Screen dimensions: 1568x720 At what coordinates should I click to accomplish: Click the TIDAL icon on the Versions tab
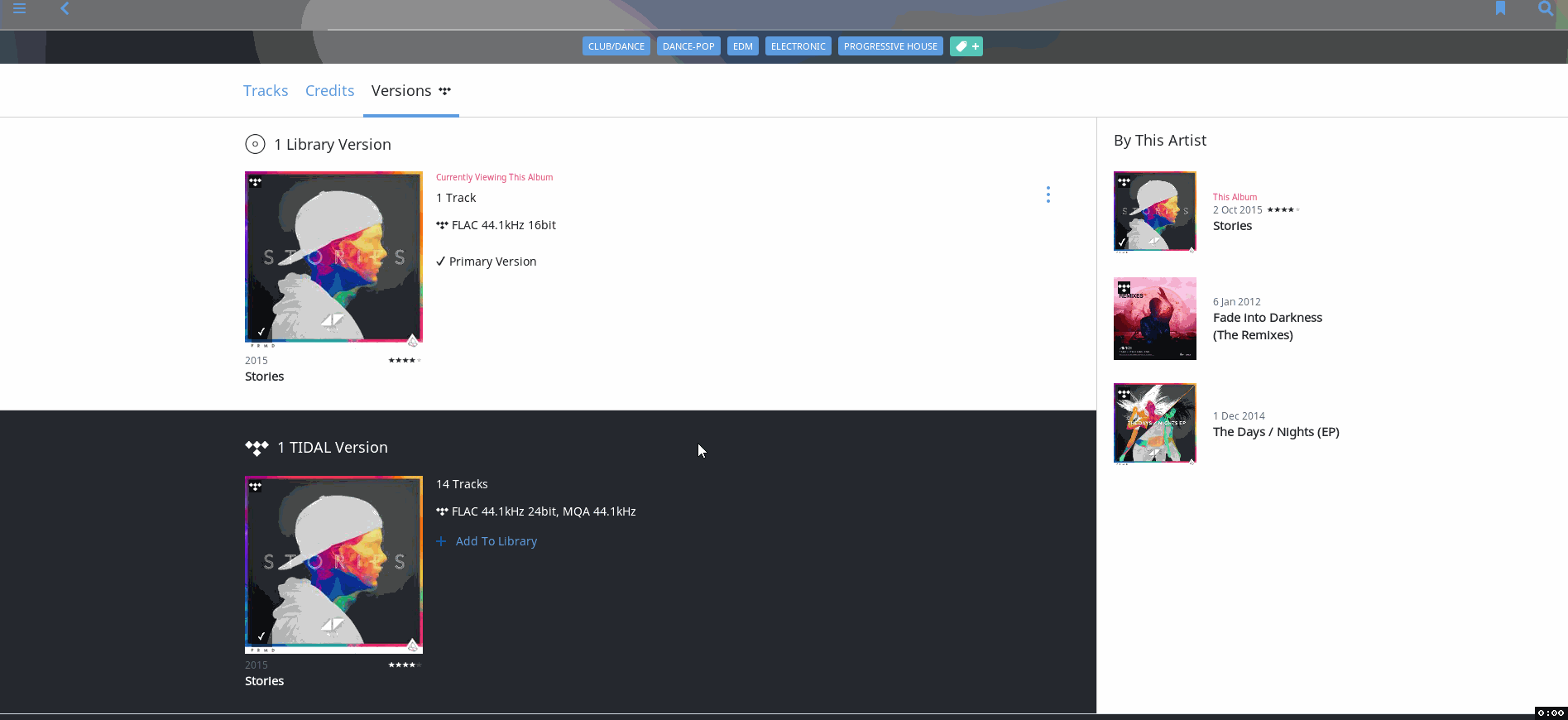445,91
